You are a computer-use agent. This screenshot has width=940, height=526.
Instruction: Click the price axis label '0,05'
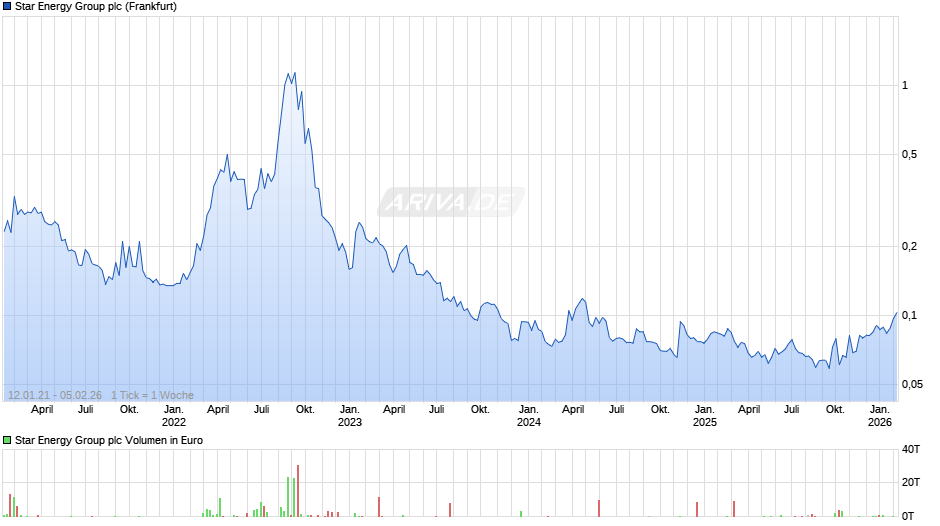point(912,384)
